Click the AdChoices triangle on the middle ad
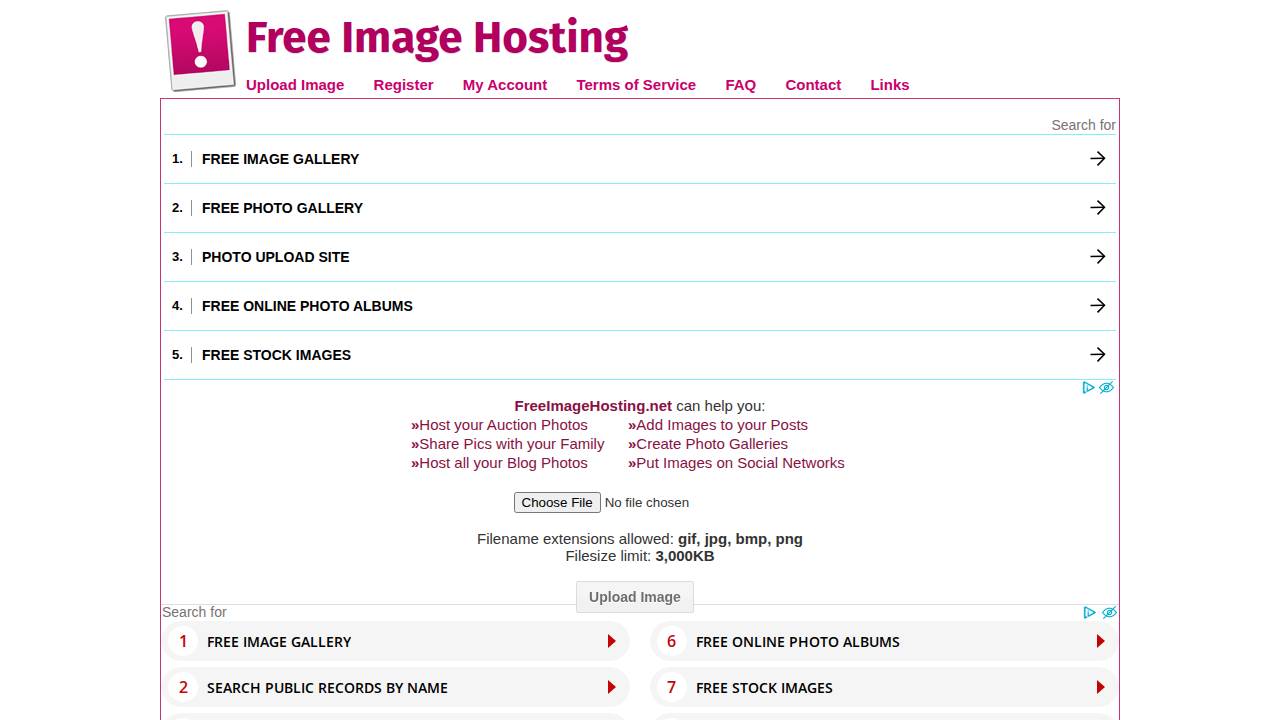Image resolution: width=1280 pixels, height=720 pixels. (1089, 388)
